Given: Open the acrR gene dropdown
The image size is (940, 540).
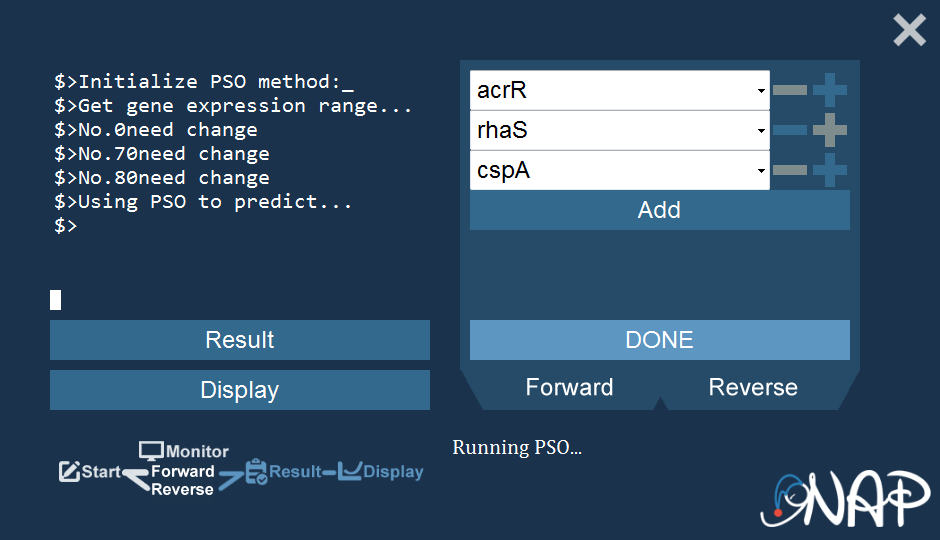Looking at the screenshot, I should pos(619,90).
